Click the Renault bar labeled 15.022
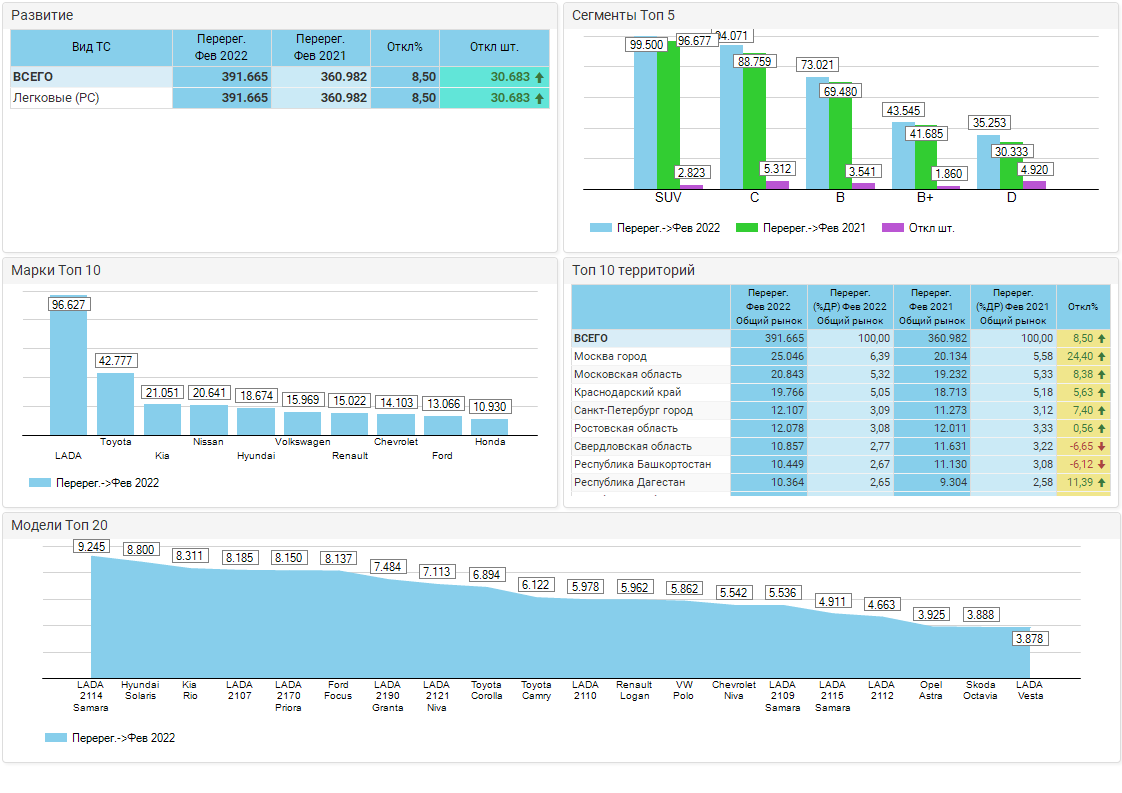 (x=349, y=424)
